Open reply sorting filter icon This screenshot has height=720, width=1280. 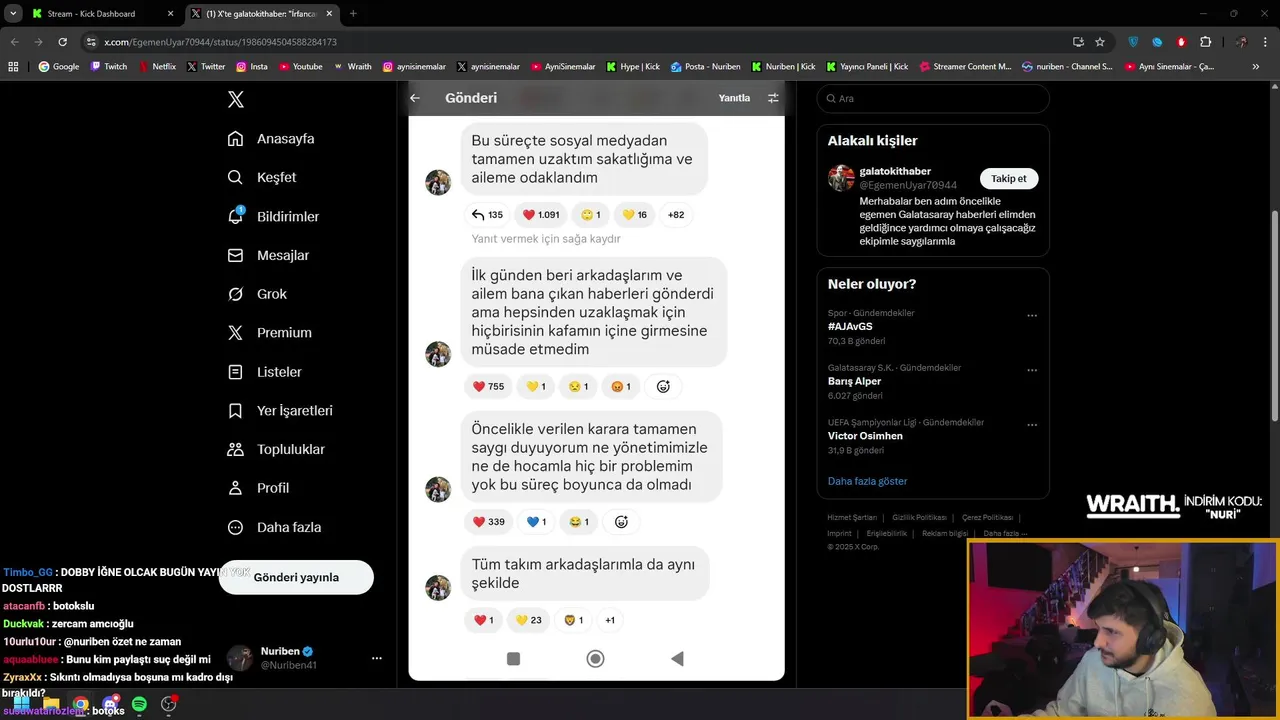[773, 98]
